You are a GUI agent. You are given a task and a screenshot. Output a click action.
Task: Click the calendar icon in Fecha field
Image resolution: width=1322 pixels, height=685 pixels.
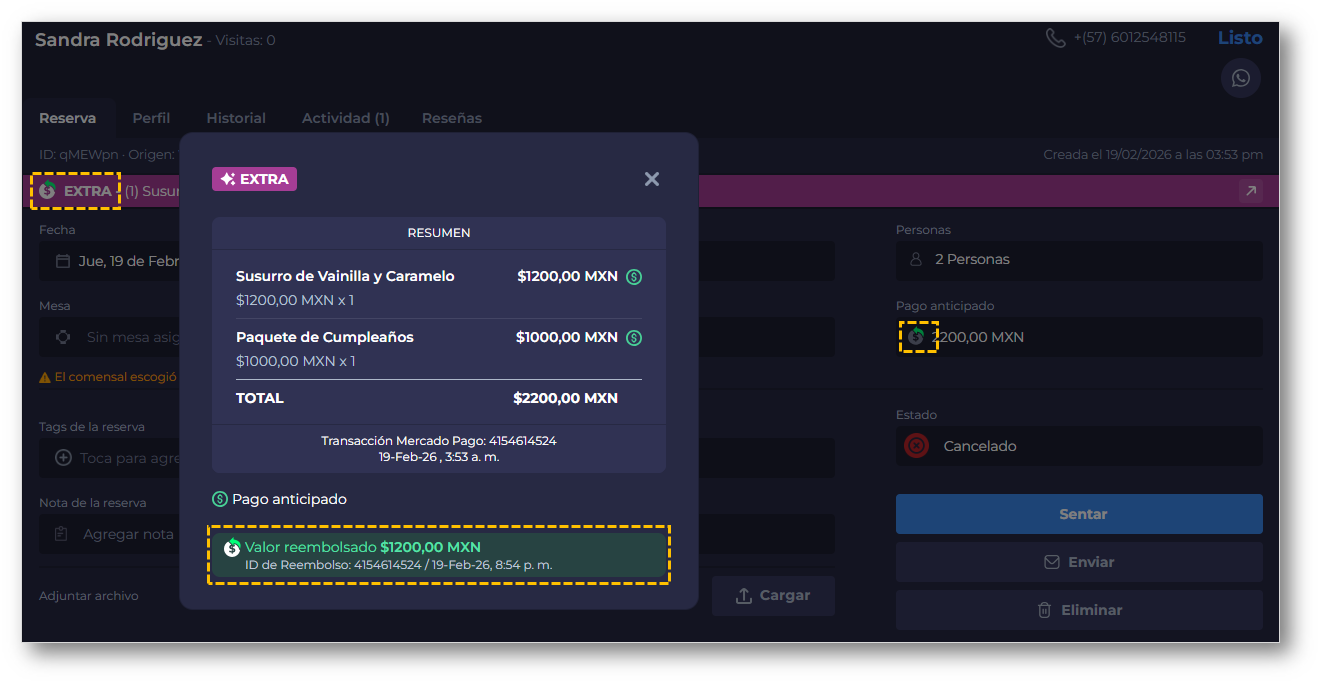point(63,261)
